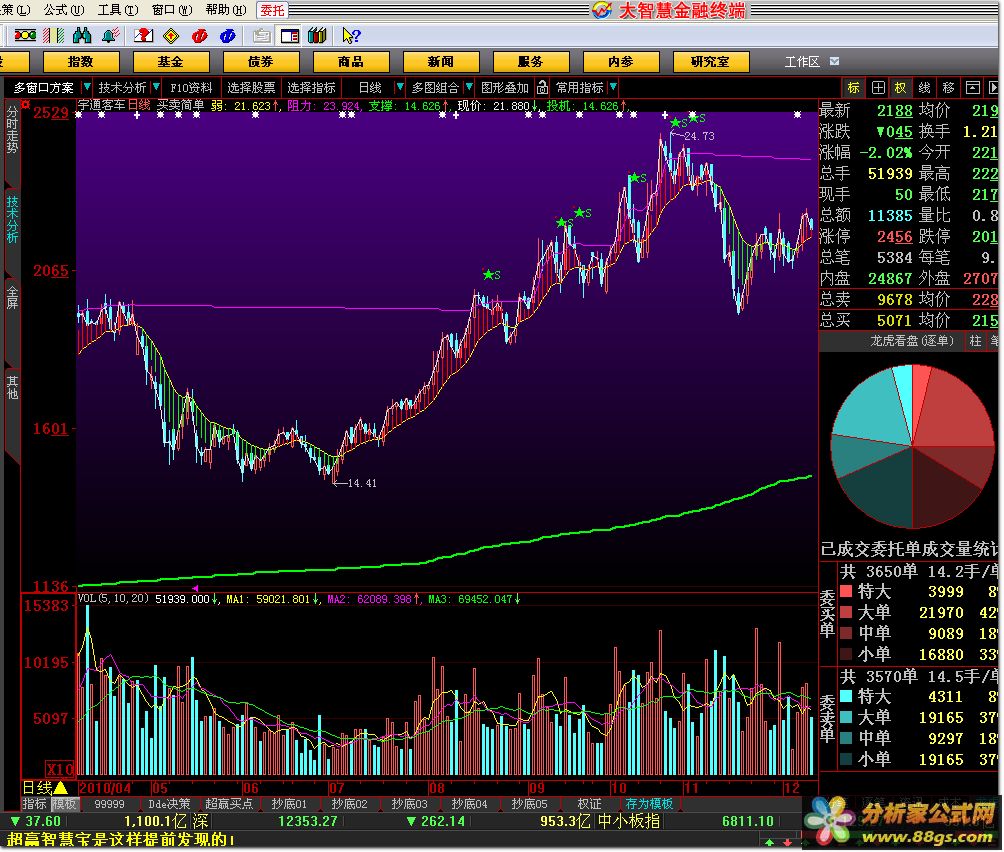The image size is (1004, 852).
Task: Select the 99999 template tab
Action: pyautogui.click(x=109, y=804)
